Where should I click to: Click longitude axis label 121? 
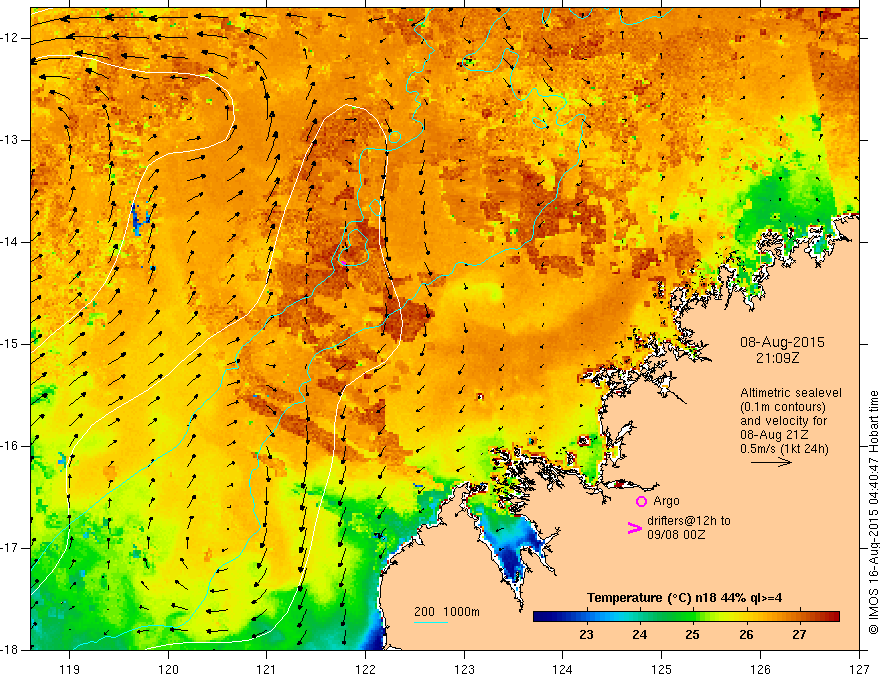click(267, 669)
